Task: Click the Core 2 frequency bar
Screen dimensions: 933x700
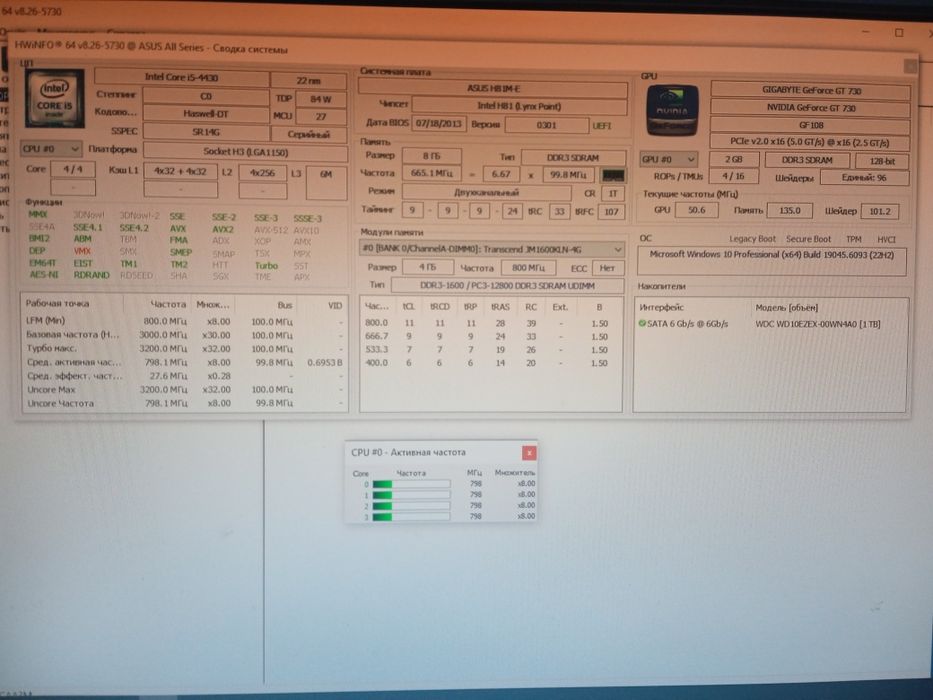Action: click(411, 505)
